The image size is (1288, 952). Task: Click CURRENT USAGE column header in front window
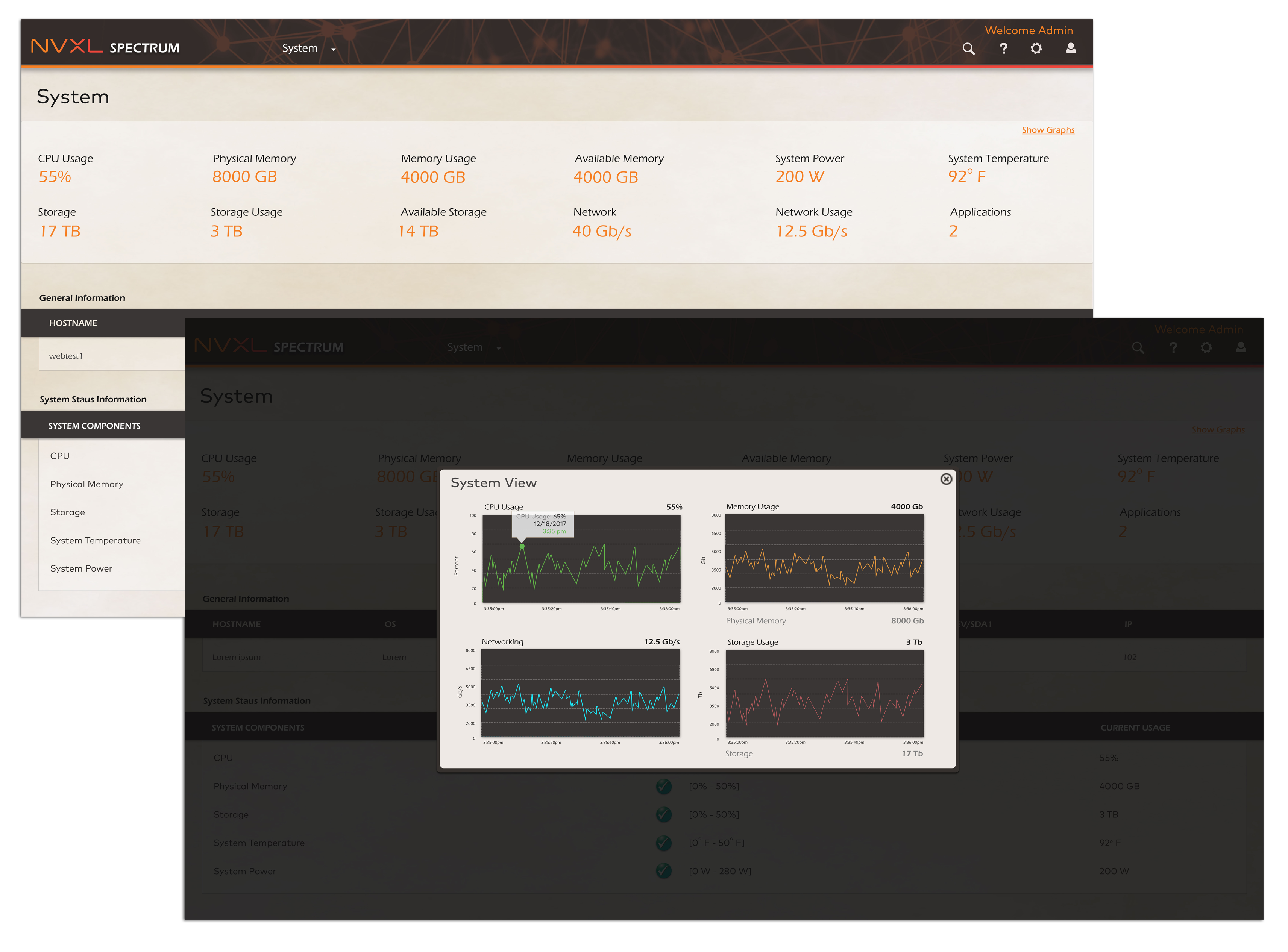pyautogui.click(x=1135, y=728)
